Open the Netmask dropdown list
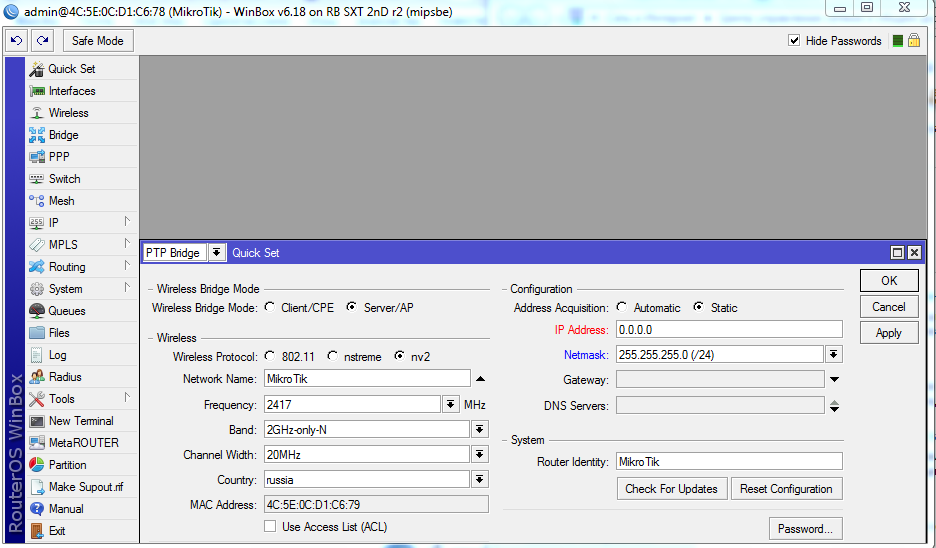Screen dimensions: 936x548 coord(834,355)
